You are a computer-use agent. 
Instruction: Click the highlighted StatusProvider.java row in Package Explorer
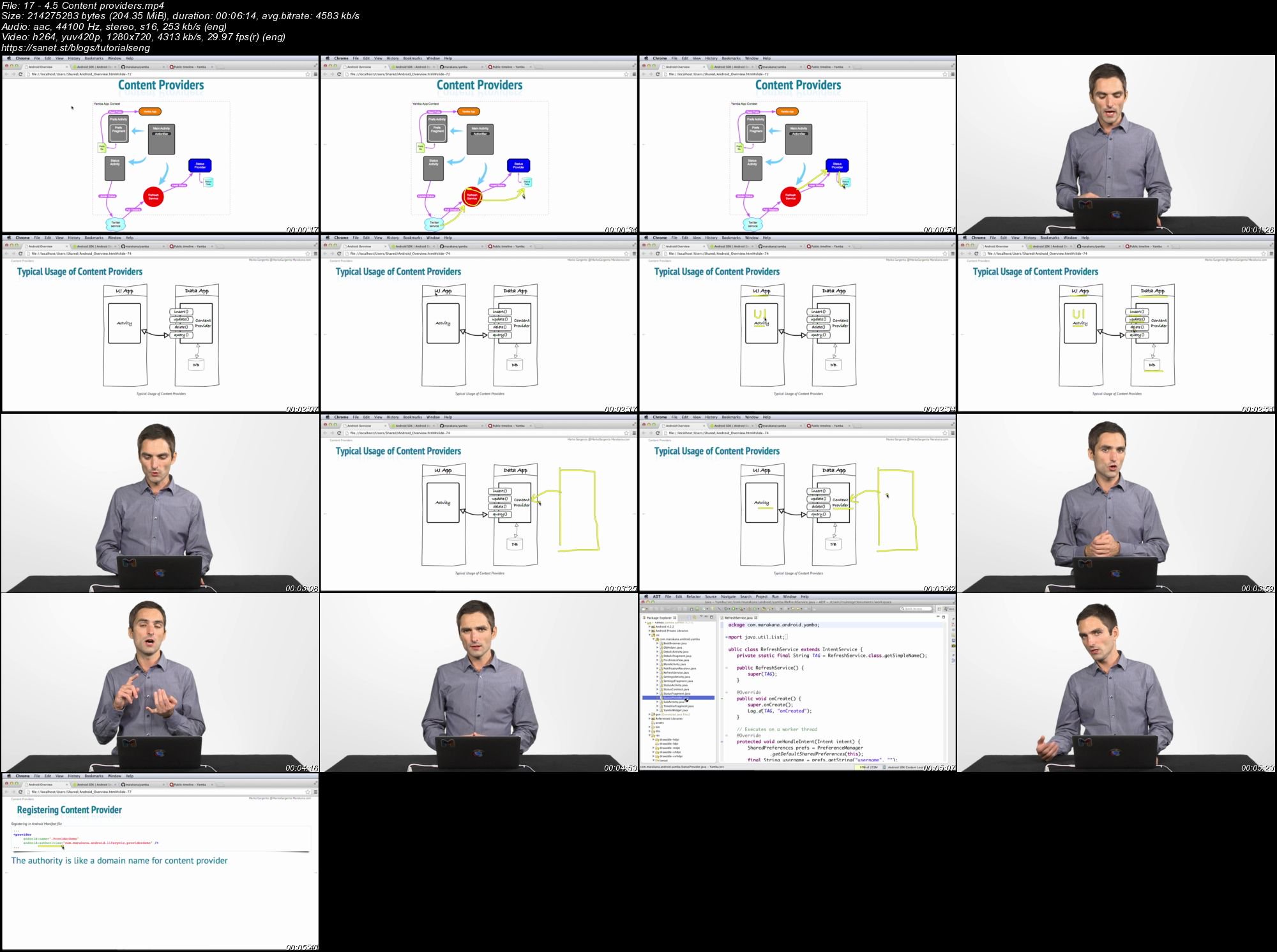(678, 698)
